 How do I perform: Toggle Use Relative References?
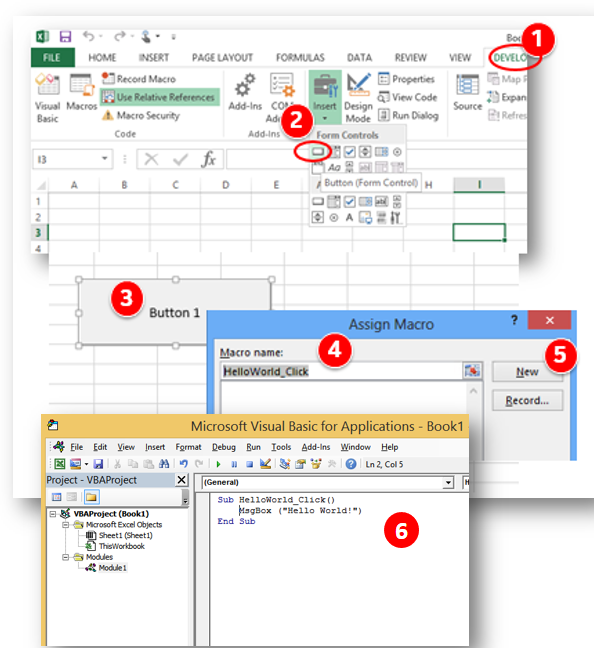(x=160, y=97)
